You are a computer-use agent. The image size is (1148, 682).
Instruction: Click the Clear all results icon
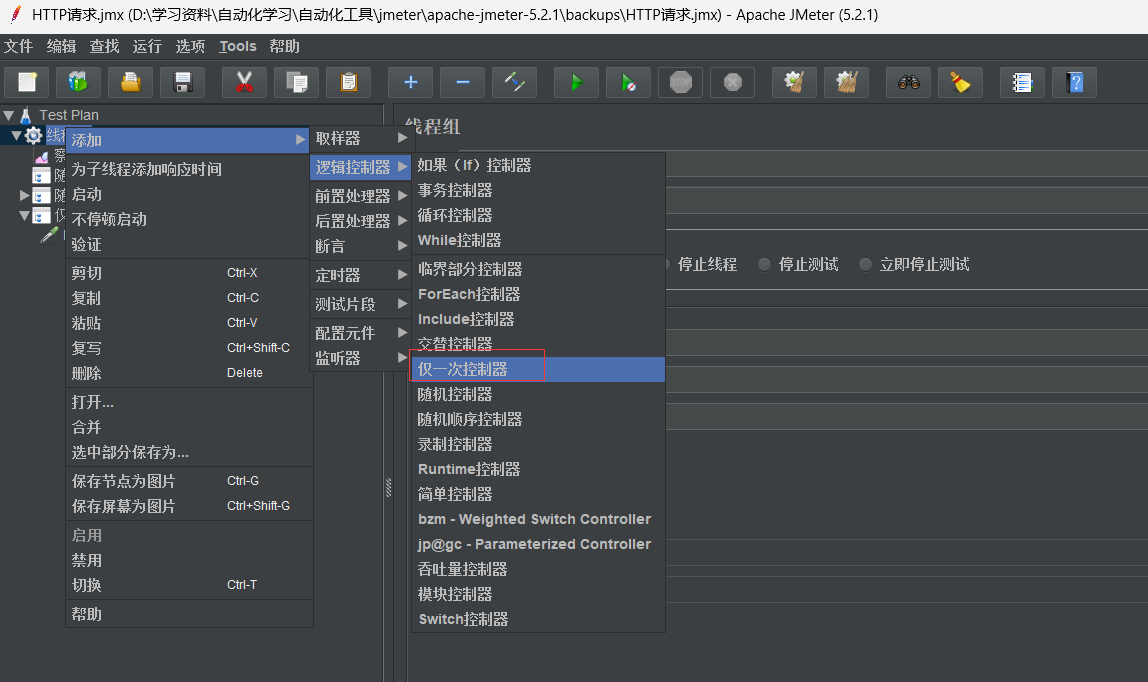point(846,82)
